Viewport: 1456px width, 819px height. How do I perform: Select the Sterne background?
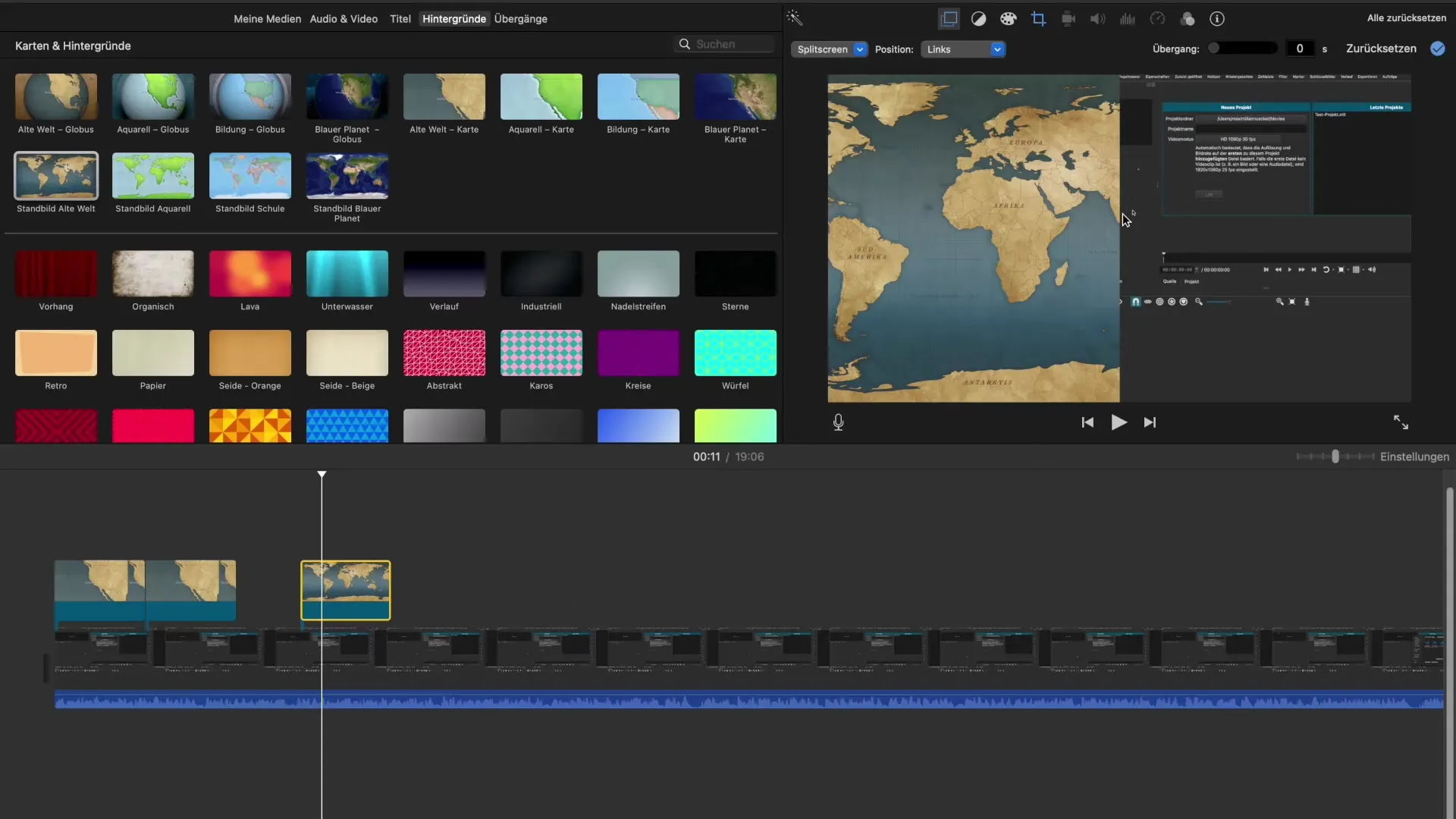point(736,274)
